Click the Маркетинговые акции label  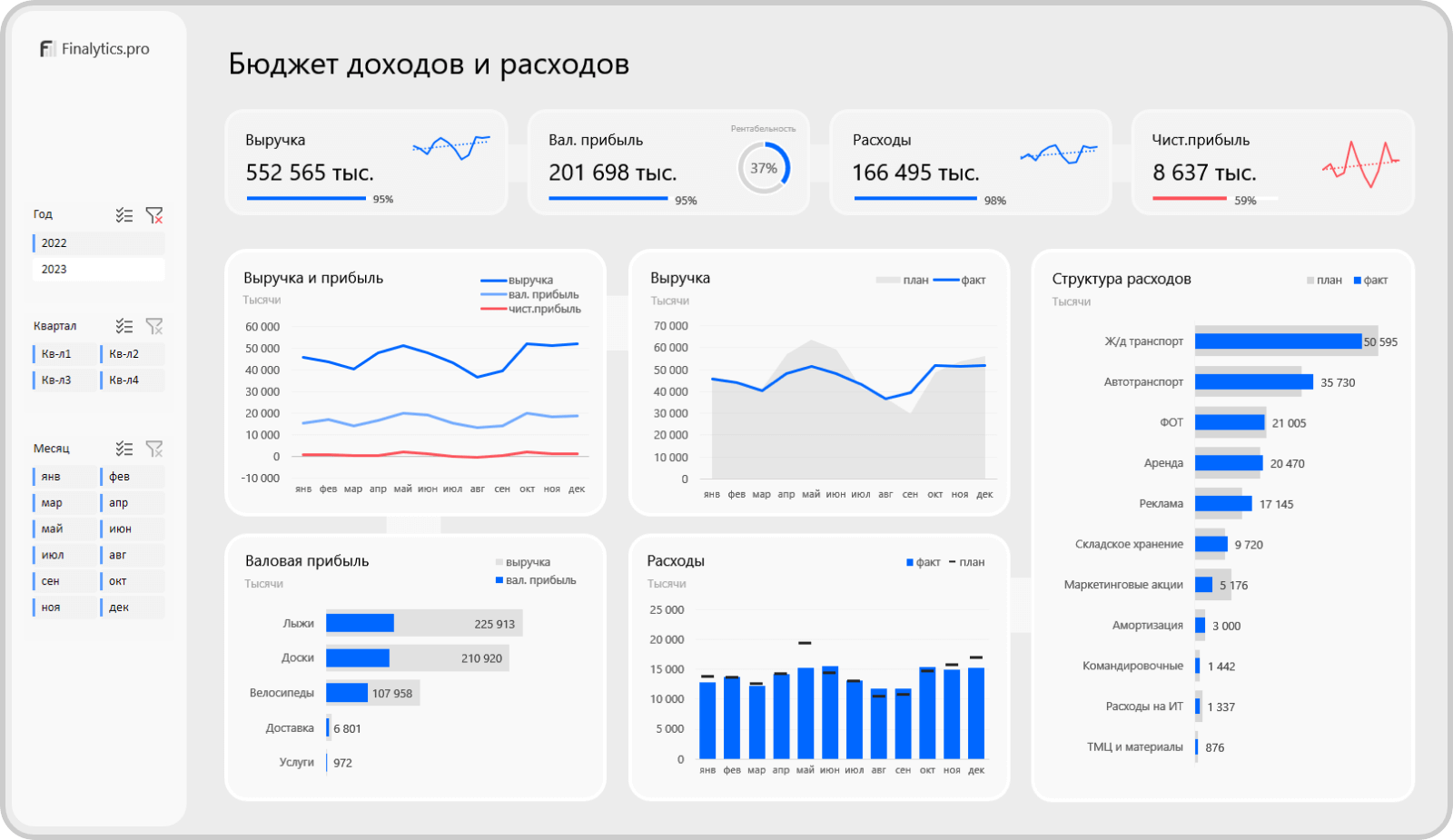point(1123,585)
